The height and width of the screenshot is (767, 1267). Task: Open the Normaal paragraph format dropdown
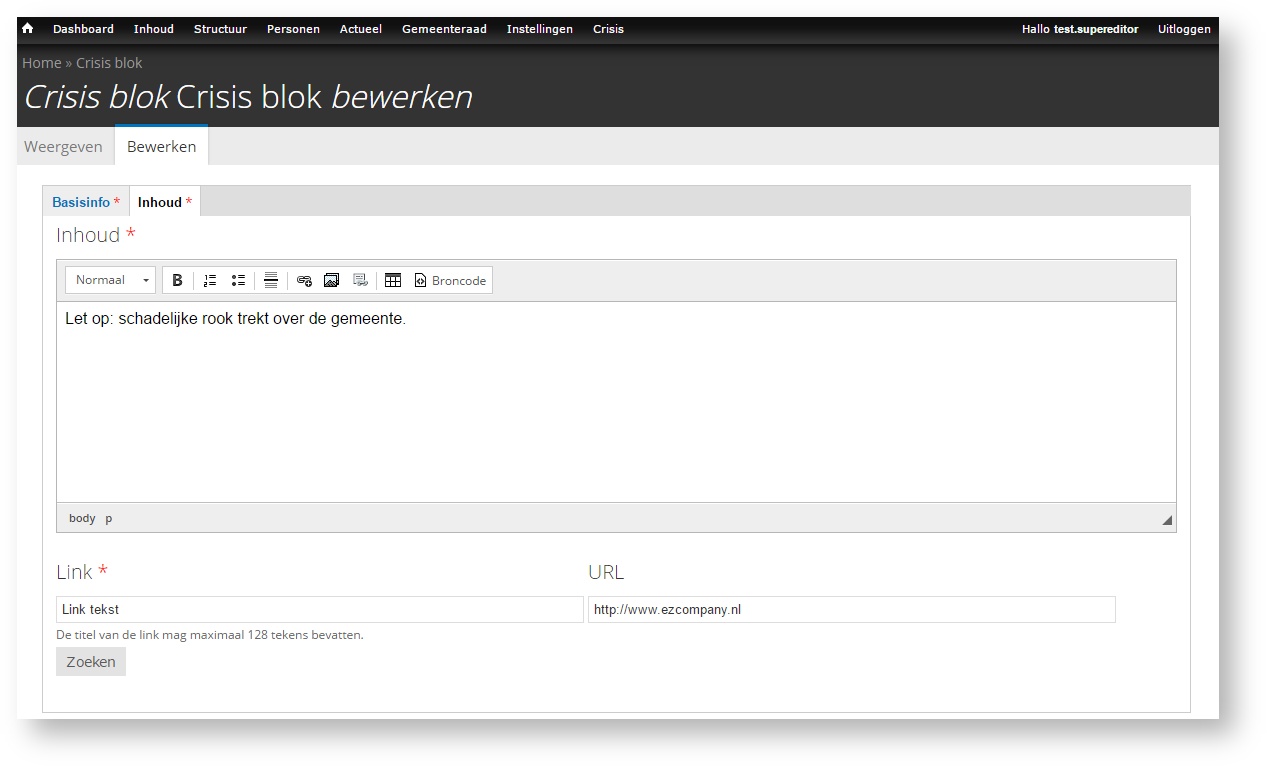pos(110,280)
